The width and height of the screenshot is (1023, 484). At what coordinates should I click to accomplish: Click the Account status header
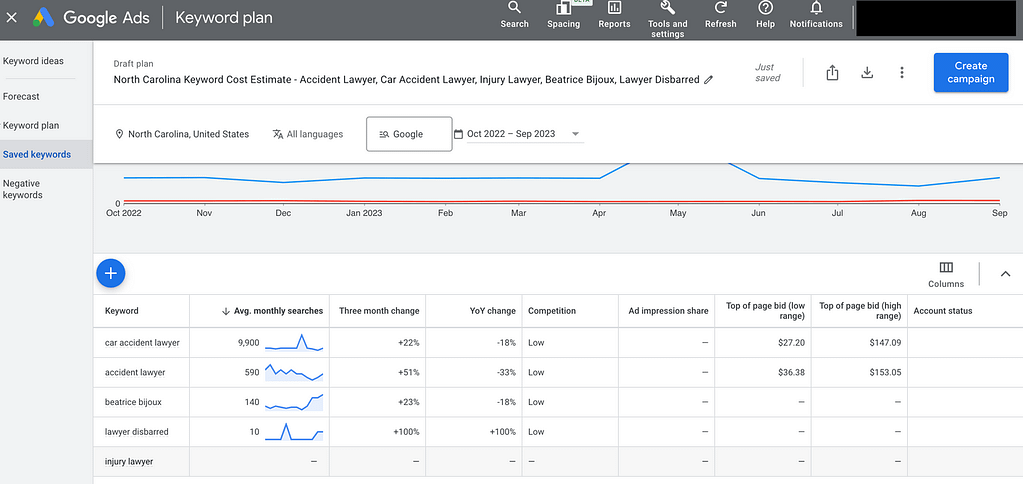click(x=943, y=311)
